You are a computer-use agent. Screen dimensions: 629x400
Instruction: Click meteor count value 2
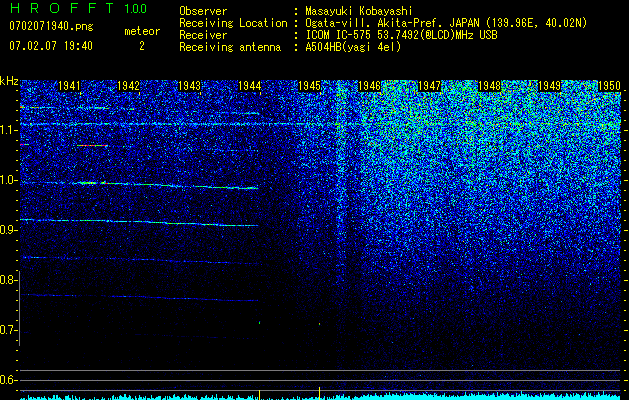point(142,46)
